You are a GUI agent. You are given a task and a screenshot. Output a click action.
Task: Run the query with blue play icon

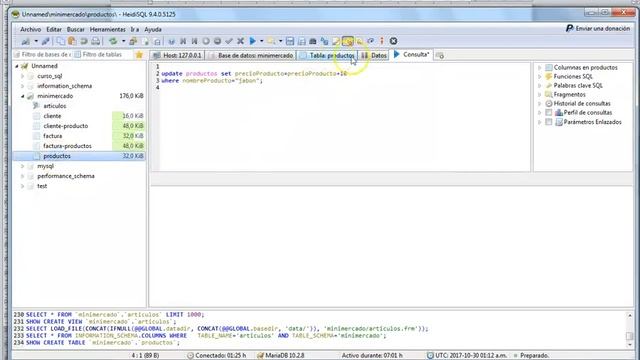pyautogui.click(x=253, y=41)
